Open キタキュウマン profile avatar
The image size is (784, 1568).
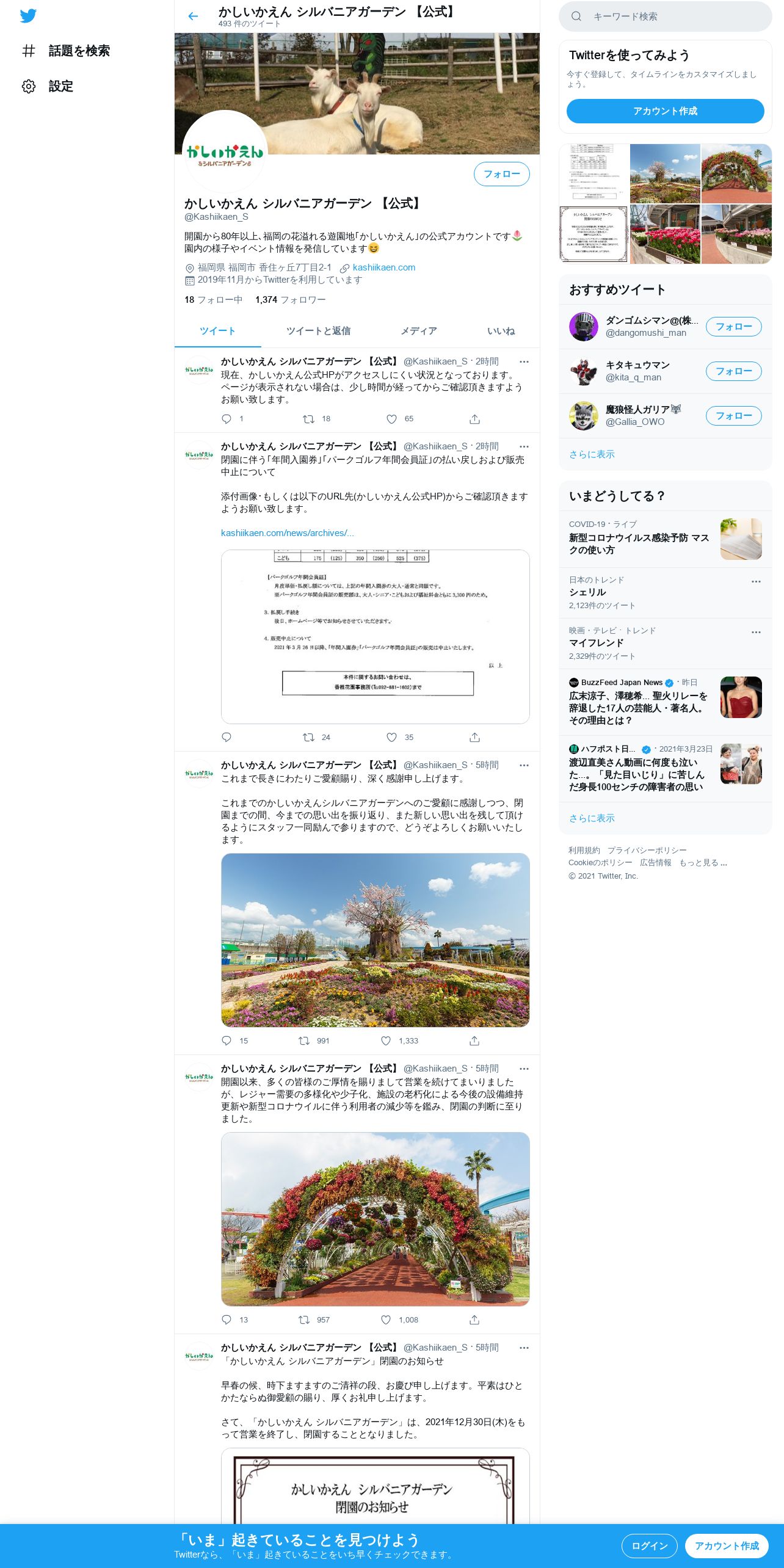584,371
